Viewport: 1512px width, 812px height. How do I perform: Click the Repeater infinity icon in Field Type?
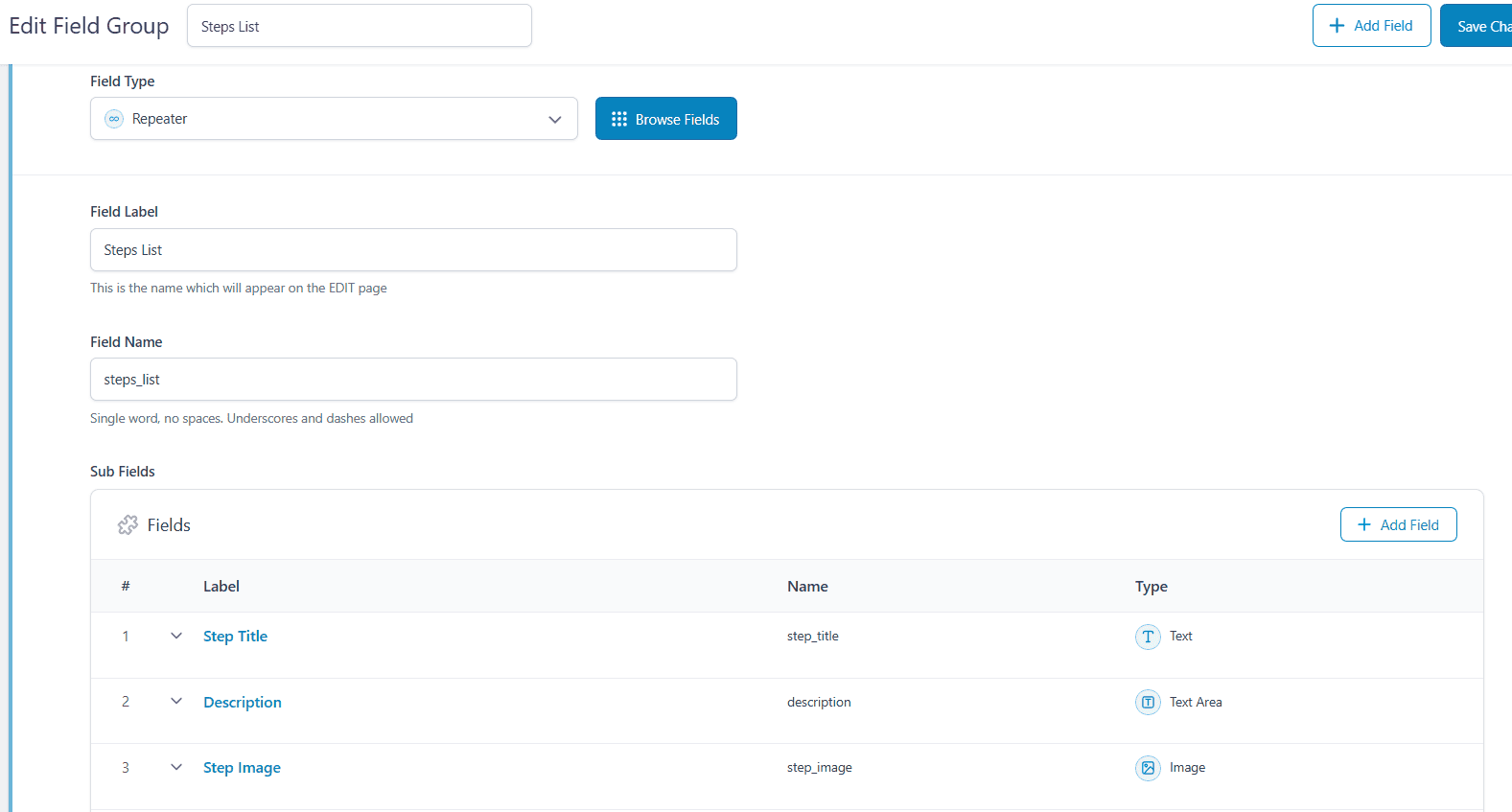[114, 119]
